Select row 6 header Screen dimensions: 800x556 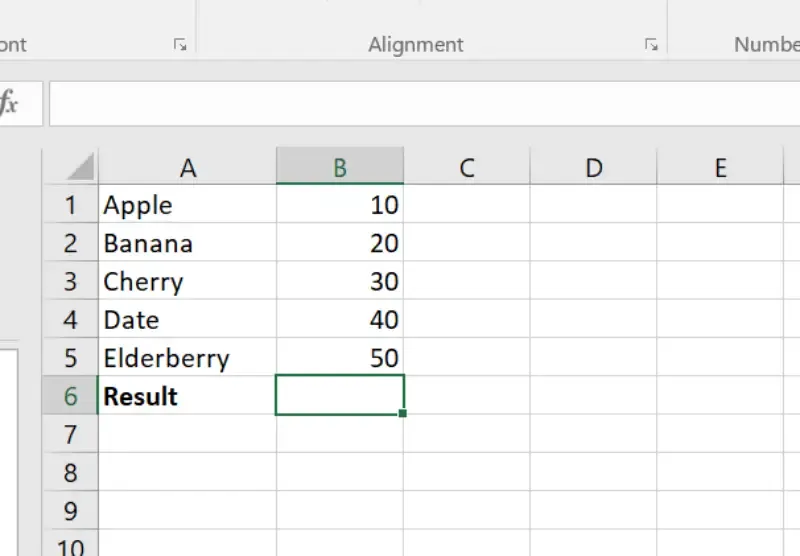[x=70, y=396]
